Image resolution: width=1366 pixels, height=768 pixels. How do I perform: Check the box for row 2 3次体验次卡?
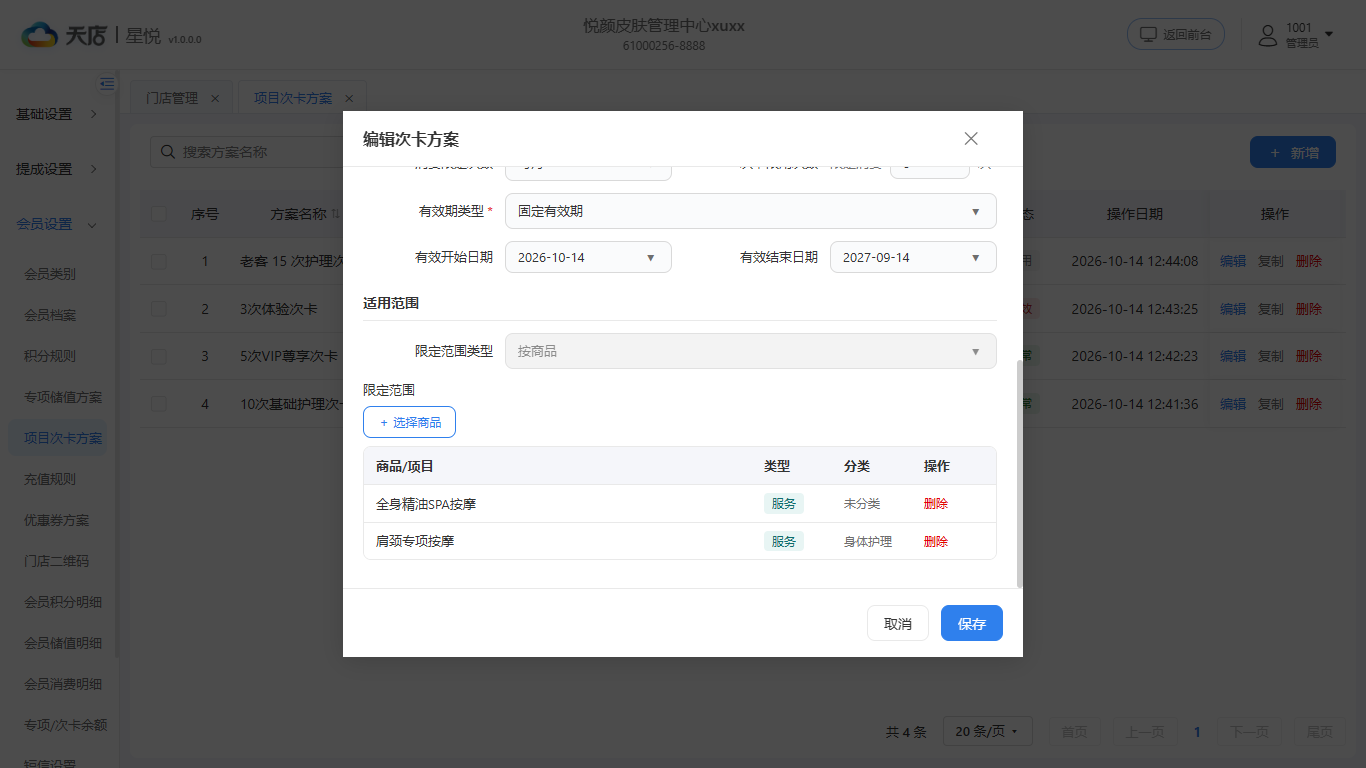pyautogui.click(x=159, y=309)
